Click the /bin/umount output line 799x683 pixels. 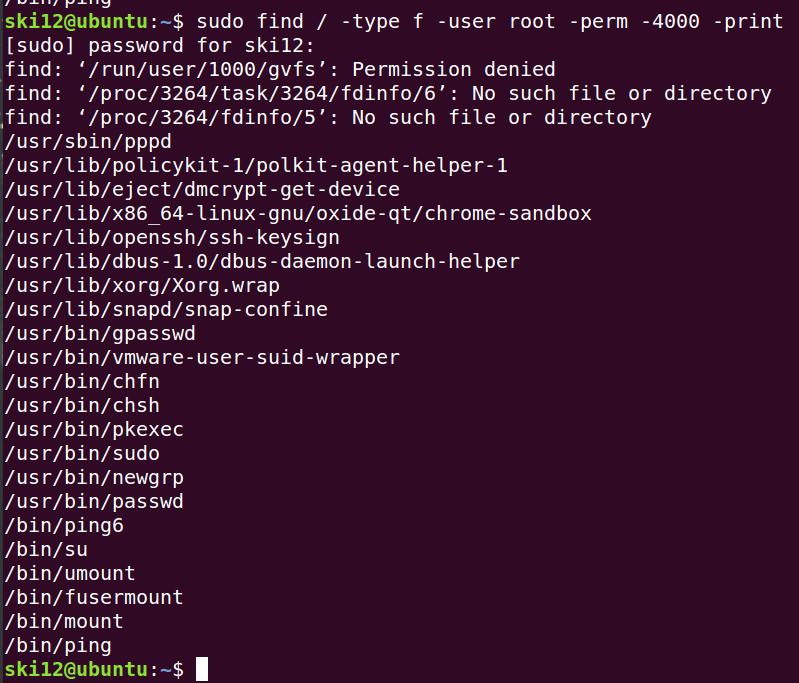(70, 573)
